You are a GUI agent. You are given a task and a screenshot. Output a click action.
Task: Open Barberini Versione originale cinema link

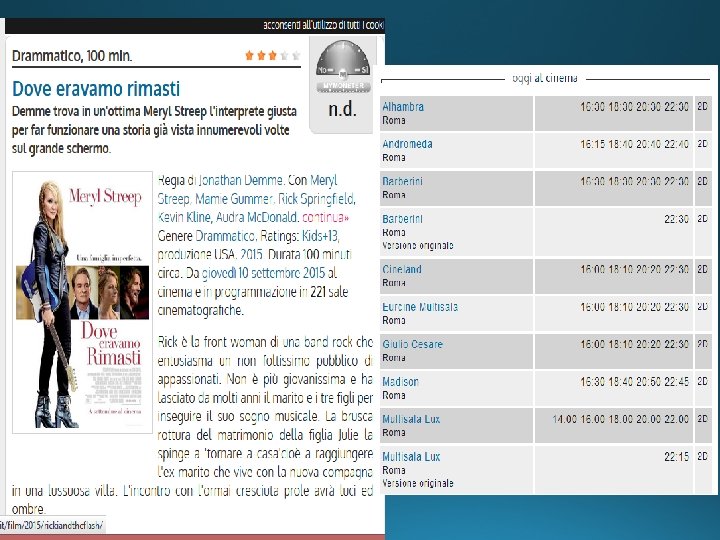402,219
